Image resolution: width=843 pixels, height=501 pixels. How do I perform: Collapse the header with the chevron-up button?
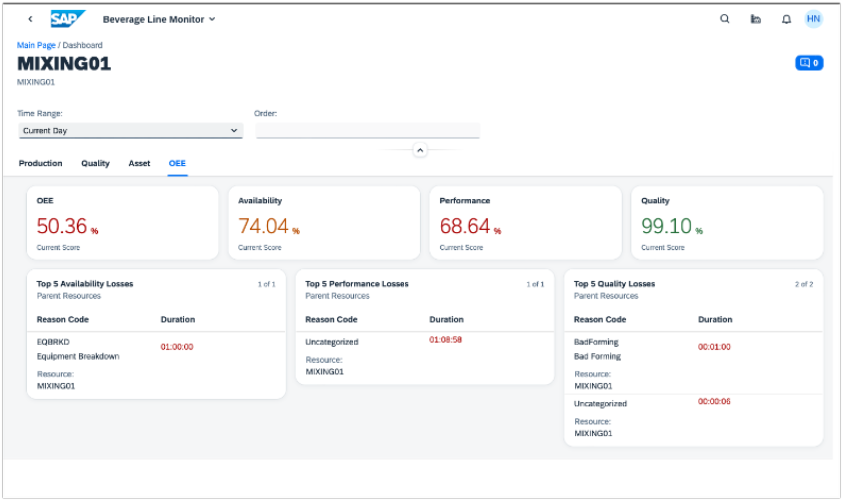click(x=420, y=151)
